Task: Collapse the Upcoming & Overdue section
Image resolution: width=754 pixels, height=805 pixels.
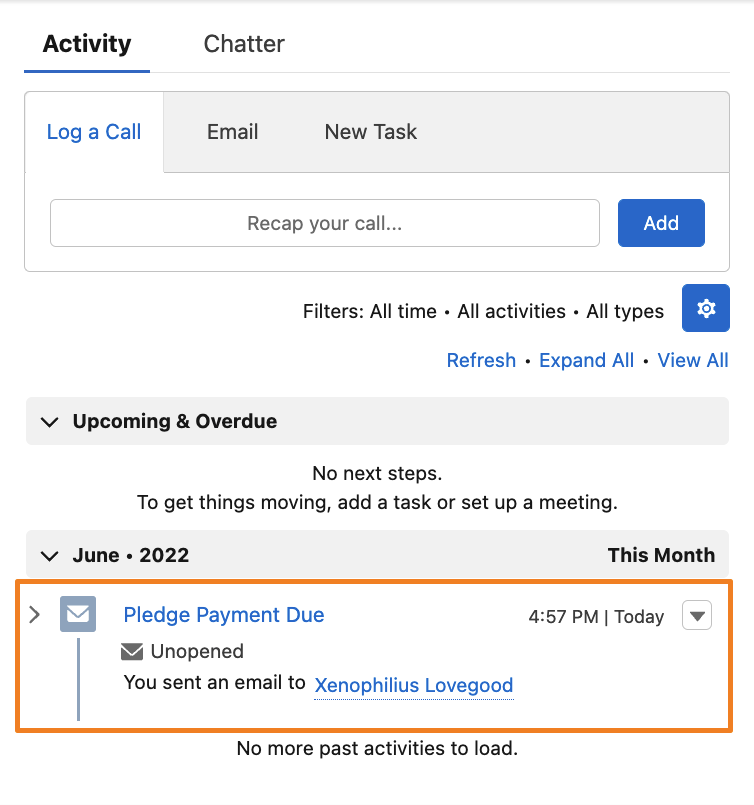Action: click(x=50, y=421)
